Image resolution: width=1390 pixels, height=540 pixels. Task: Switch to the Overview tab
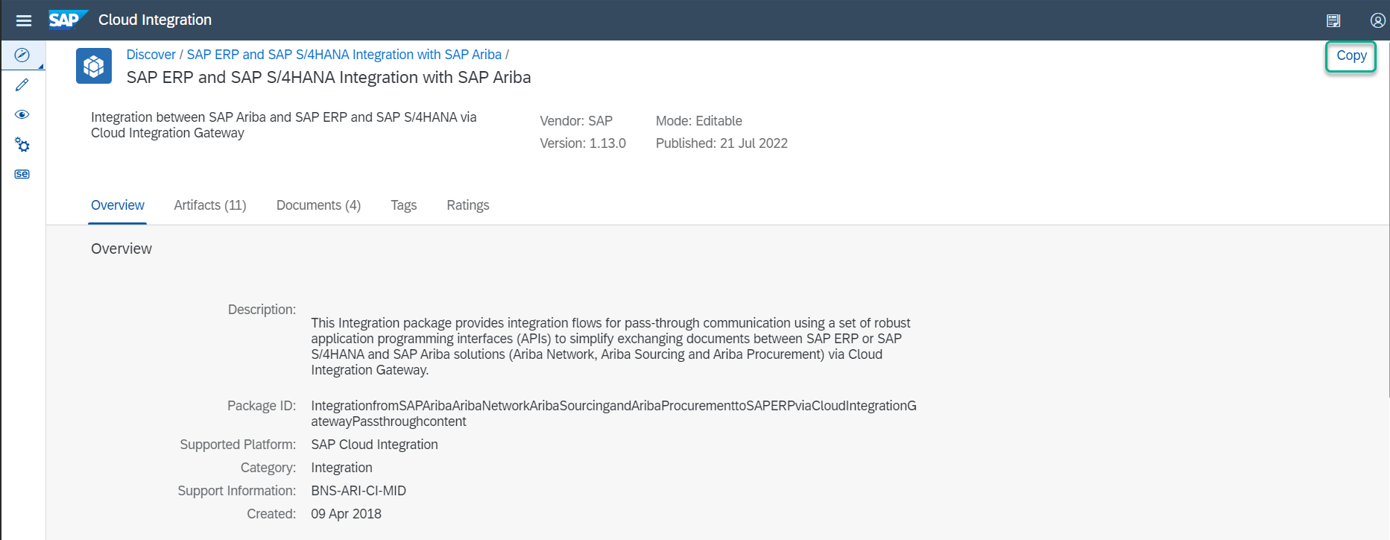pos(118,205)
